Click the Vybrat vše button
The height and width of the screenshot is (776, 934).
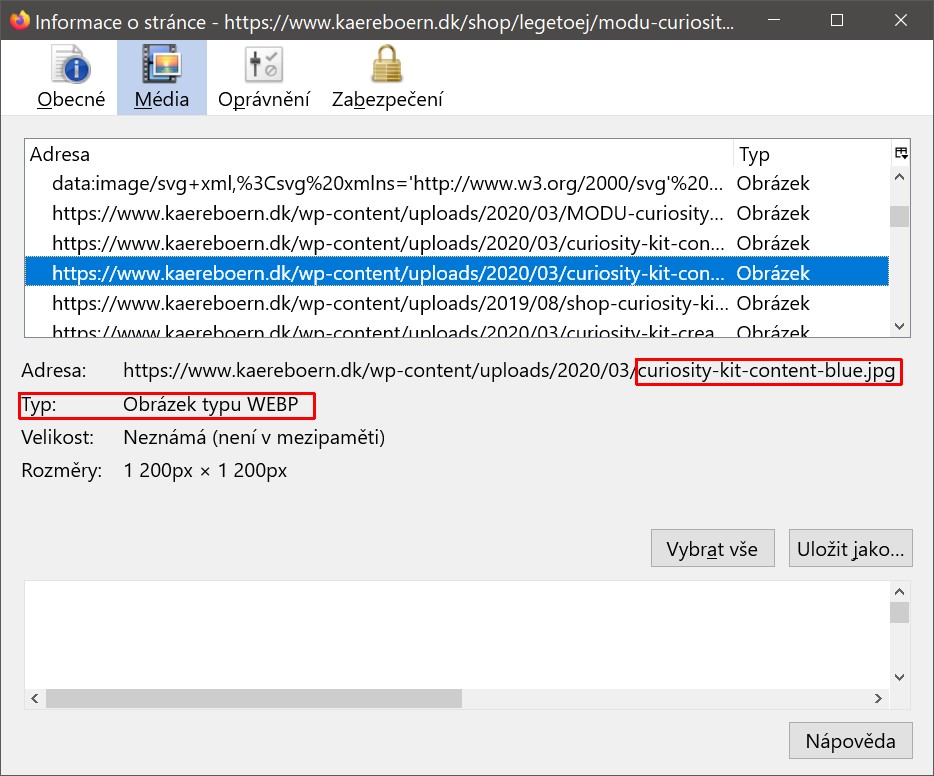coord(712,548)
